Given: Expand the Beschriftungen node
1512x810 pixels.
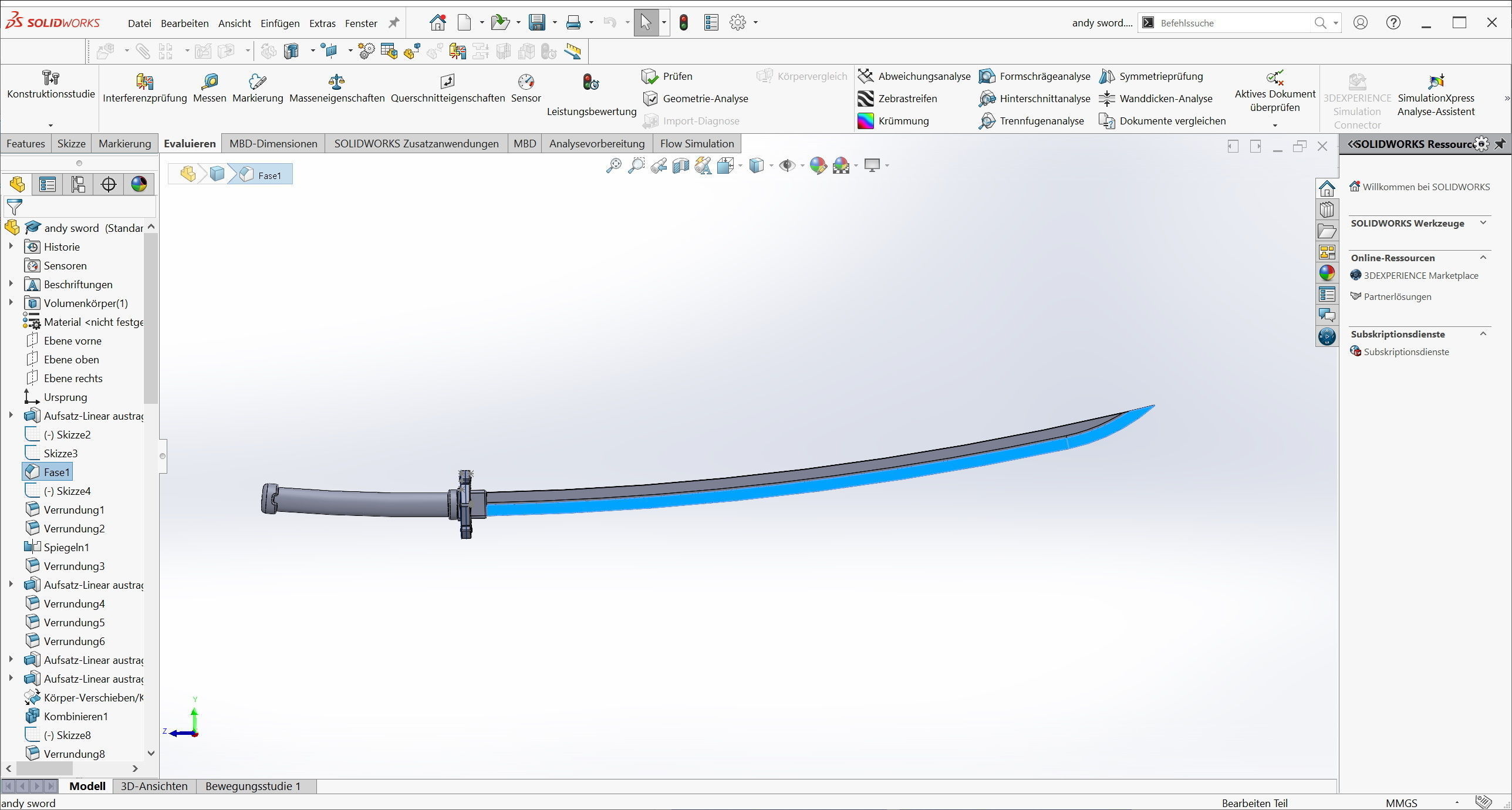Looking at the screenshot, I should pos(11,284).
